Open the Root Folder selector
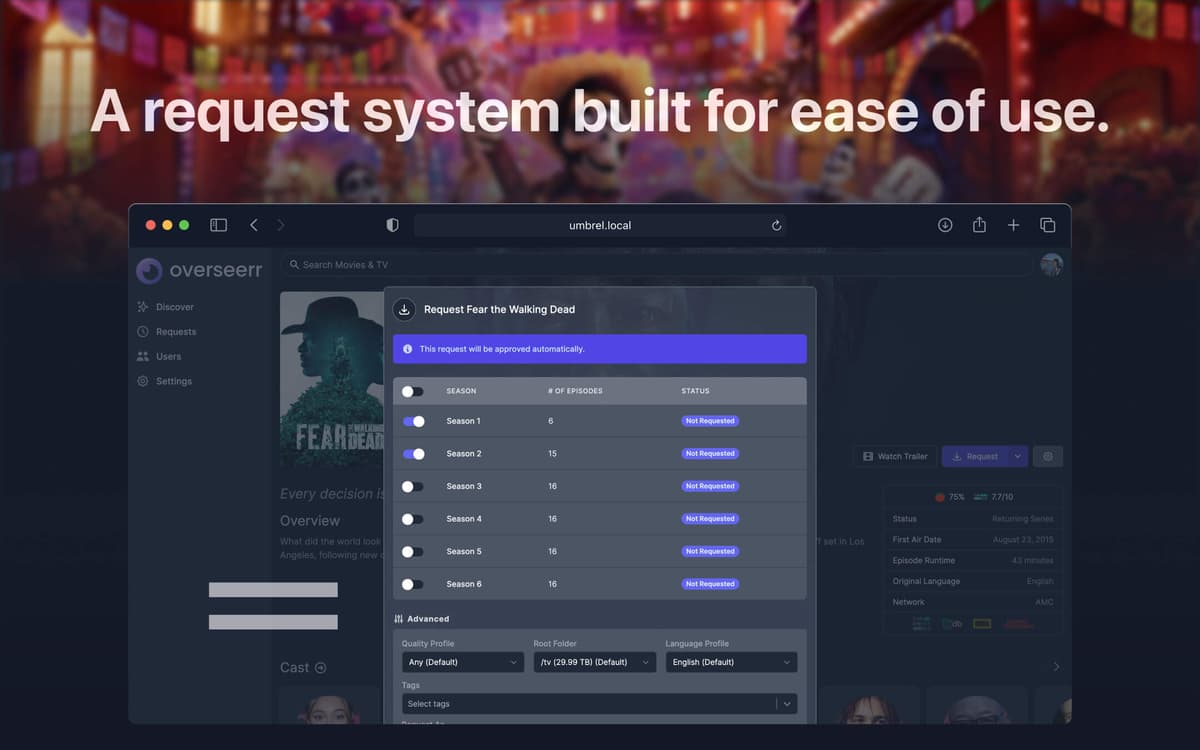1200x750 pixels. pos(594,661)
